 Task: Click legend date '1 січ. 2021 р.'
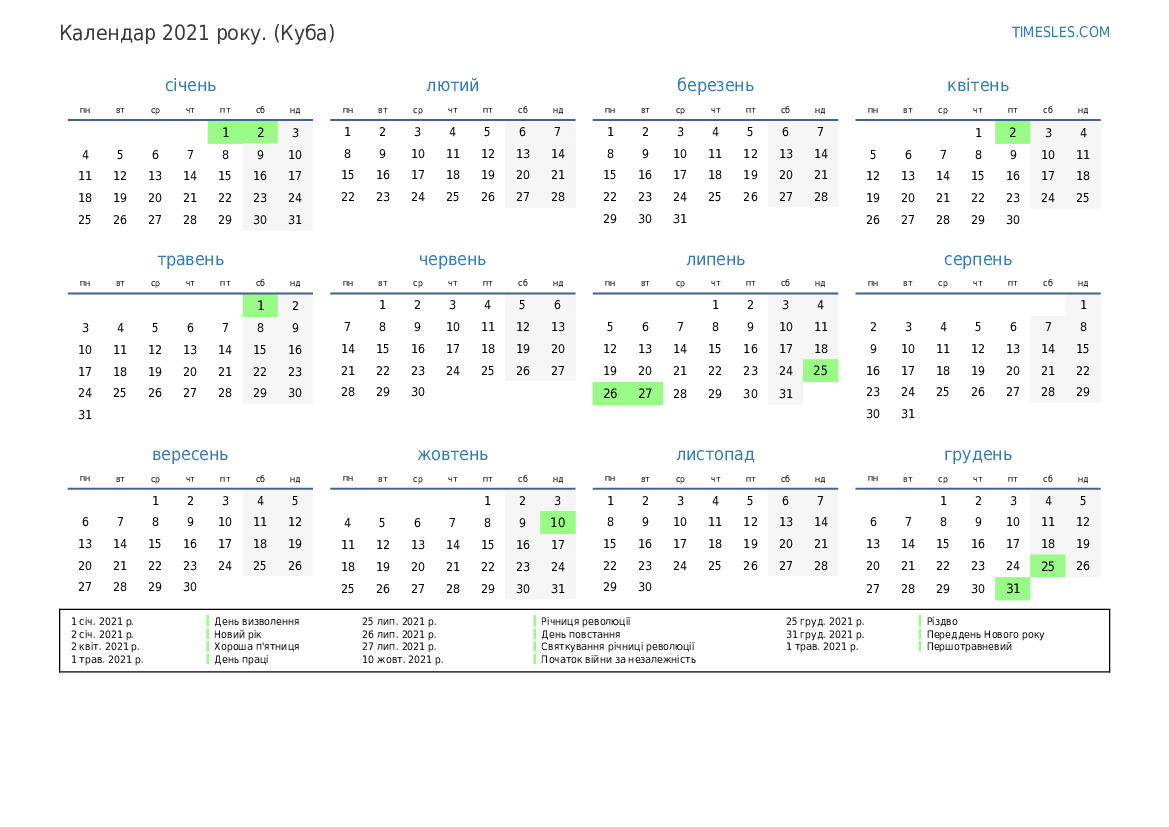click(102, 621)
